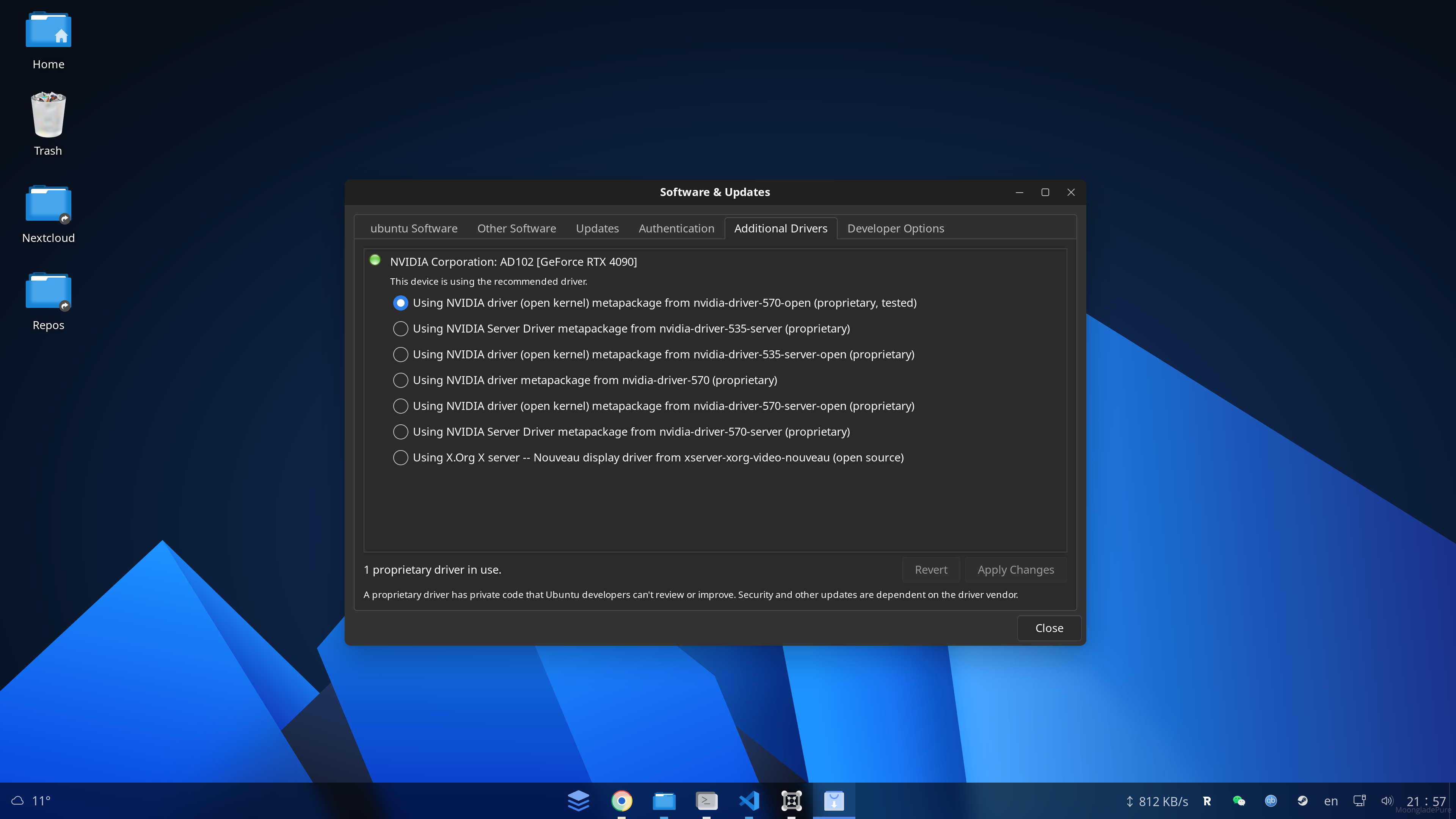
Task: Launch the terminal from taskbar
Action: [x=706, y=800]
